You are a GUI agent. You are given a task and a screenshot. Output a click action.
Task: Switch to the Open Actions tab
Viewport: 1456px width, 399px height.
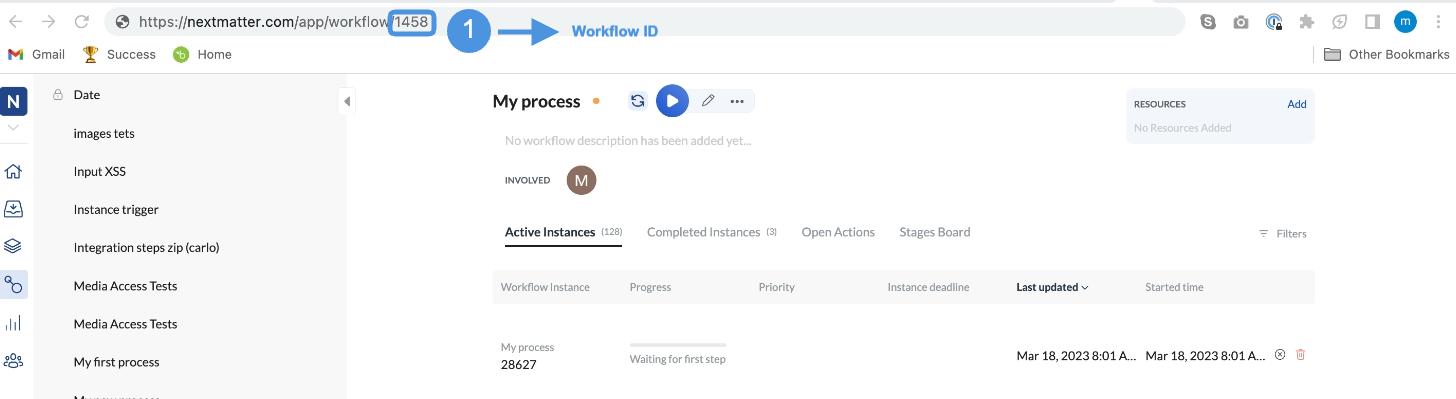pos(838,232)
